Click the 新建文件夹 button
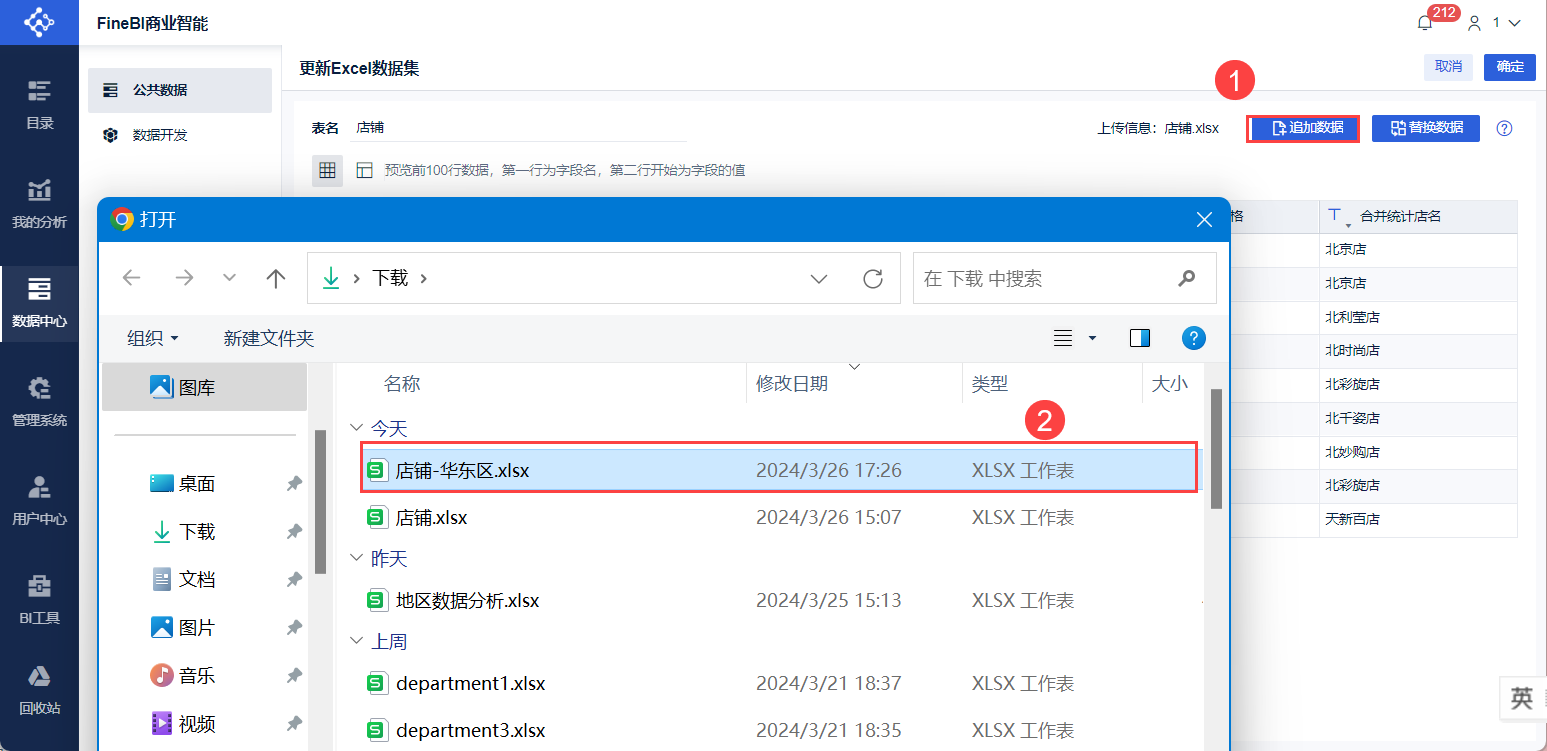The height and width of the screenshot is (751, 1547). tap(269, 339)
